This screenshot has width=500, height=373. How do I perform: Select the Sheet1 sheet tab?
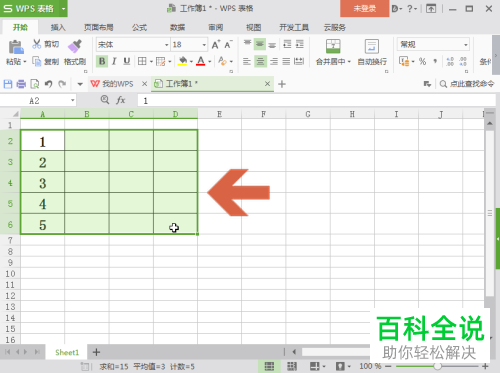(67, 352)
